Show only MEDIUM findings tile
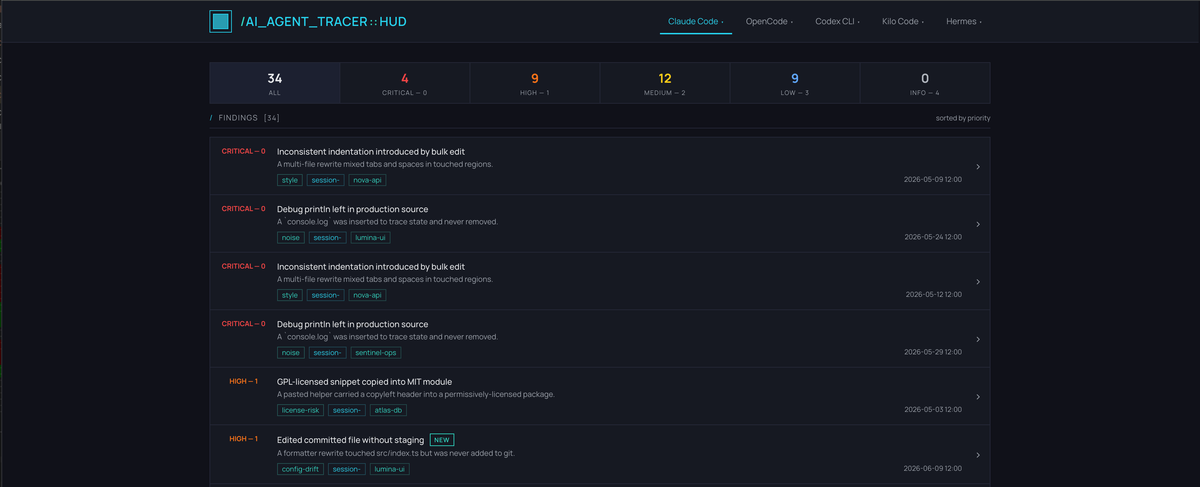The height and width of the screenshot is (487, 1200). 665,83
